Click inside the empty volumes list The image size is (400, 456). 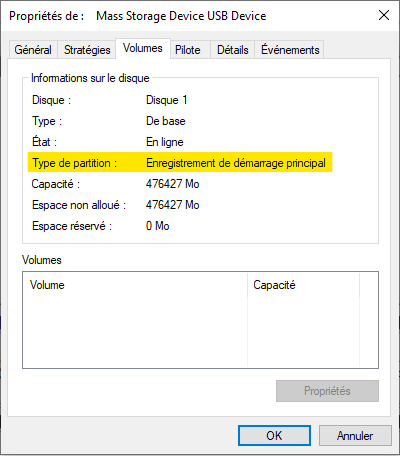tap(200, 332)
